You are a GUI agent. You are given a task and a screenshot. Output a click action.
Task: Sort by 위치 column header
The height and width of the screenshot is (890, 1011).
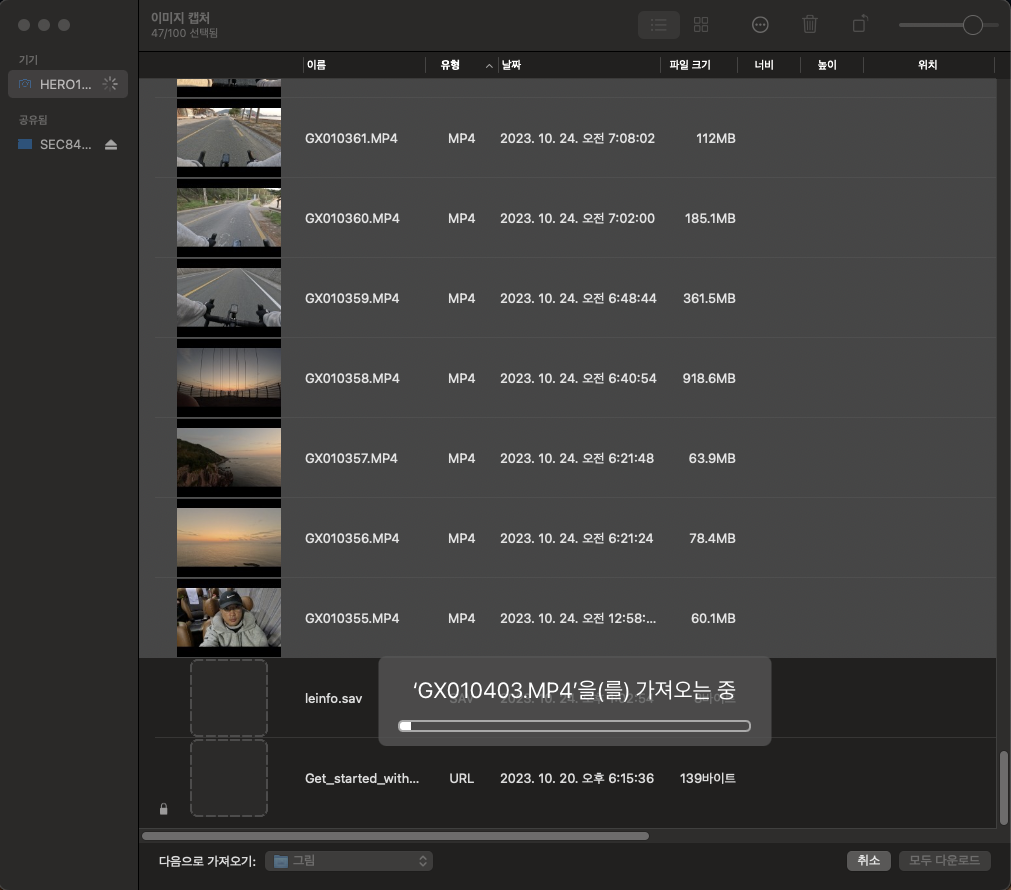[928, 64]
